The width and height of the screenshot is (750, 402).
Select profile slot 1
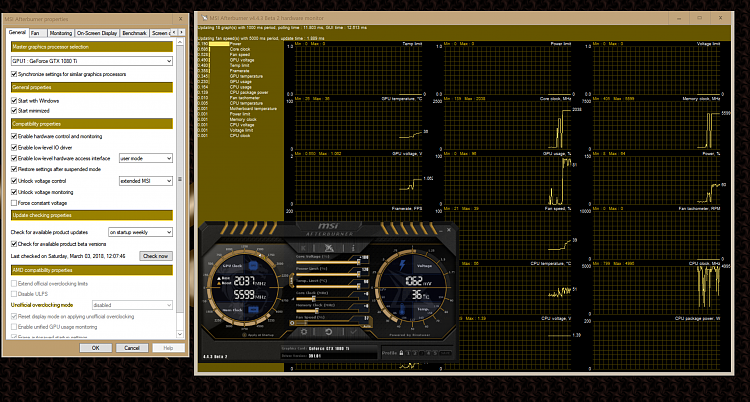click(x=409, y=353)
